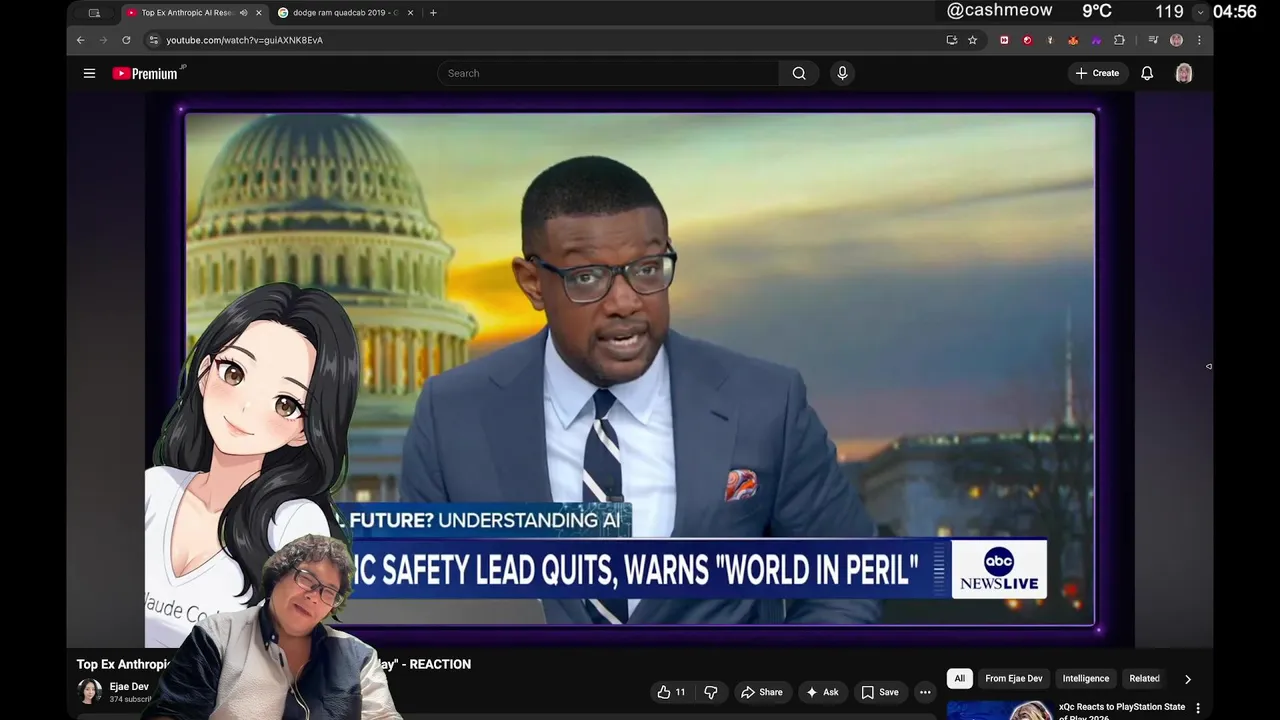Click the YouTube search magnifier button
The width and height of the screenshot is (1280, 720).
(x=799, y=73)
